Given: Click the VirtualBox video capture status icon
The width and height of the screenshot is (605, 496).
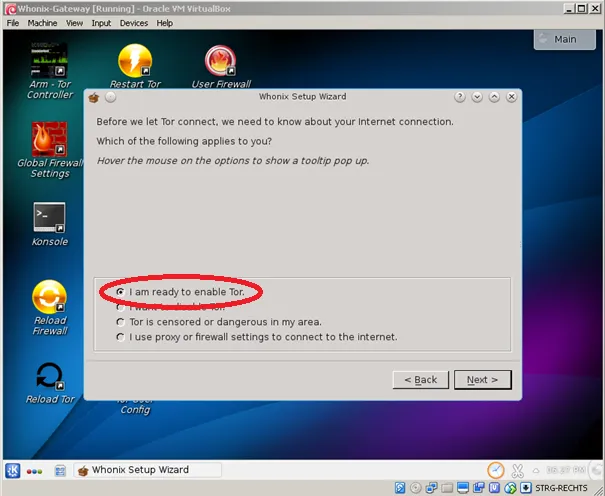Looking at the screenshot, I should (x=479, y=488).
